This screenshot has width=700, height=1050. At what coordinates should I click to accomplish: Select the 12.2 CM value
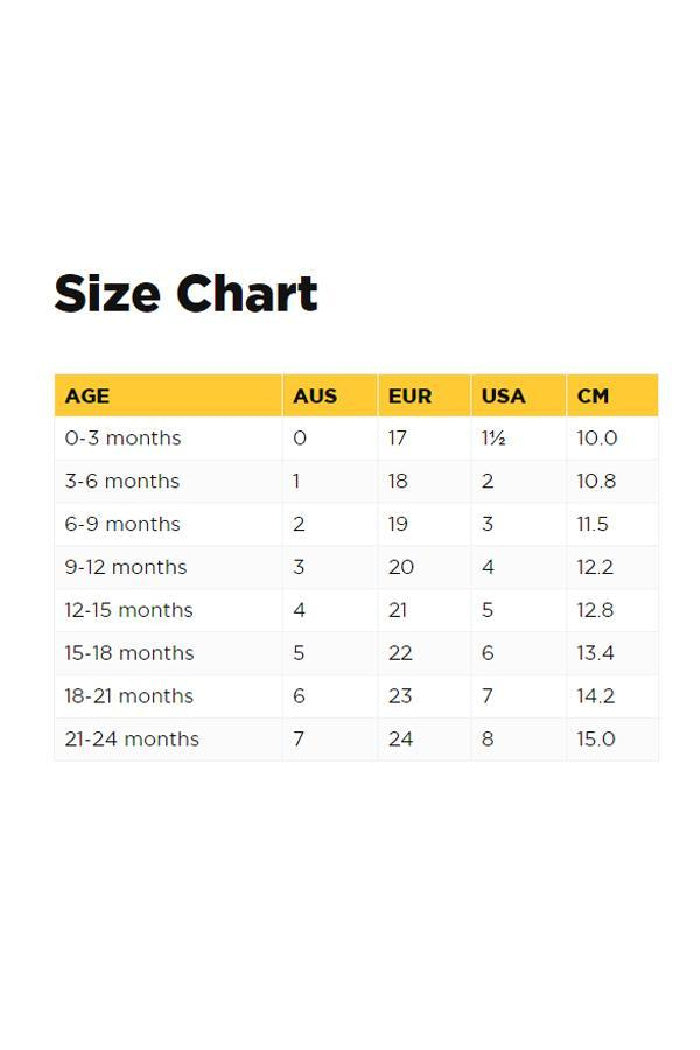[x=596, y=567]
